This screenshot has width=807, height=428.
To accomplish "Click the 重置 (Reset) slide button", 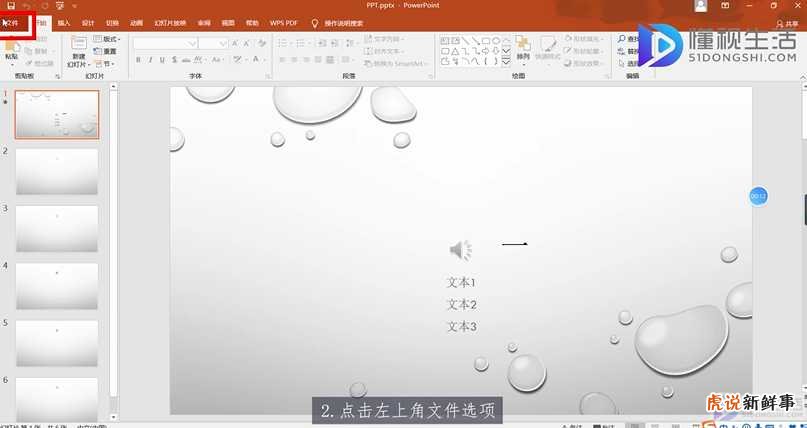I will 106,51.
